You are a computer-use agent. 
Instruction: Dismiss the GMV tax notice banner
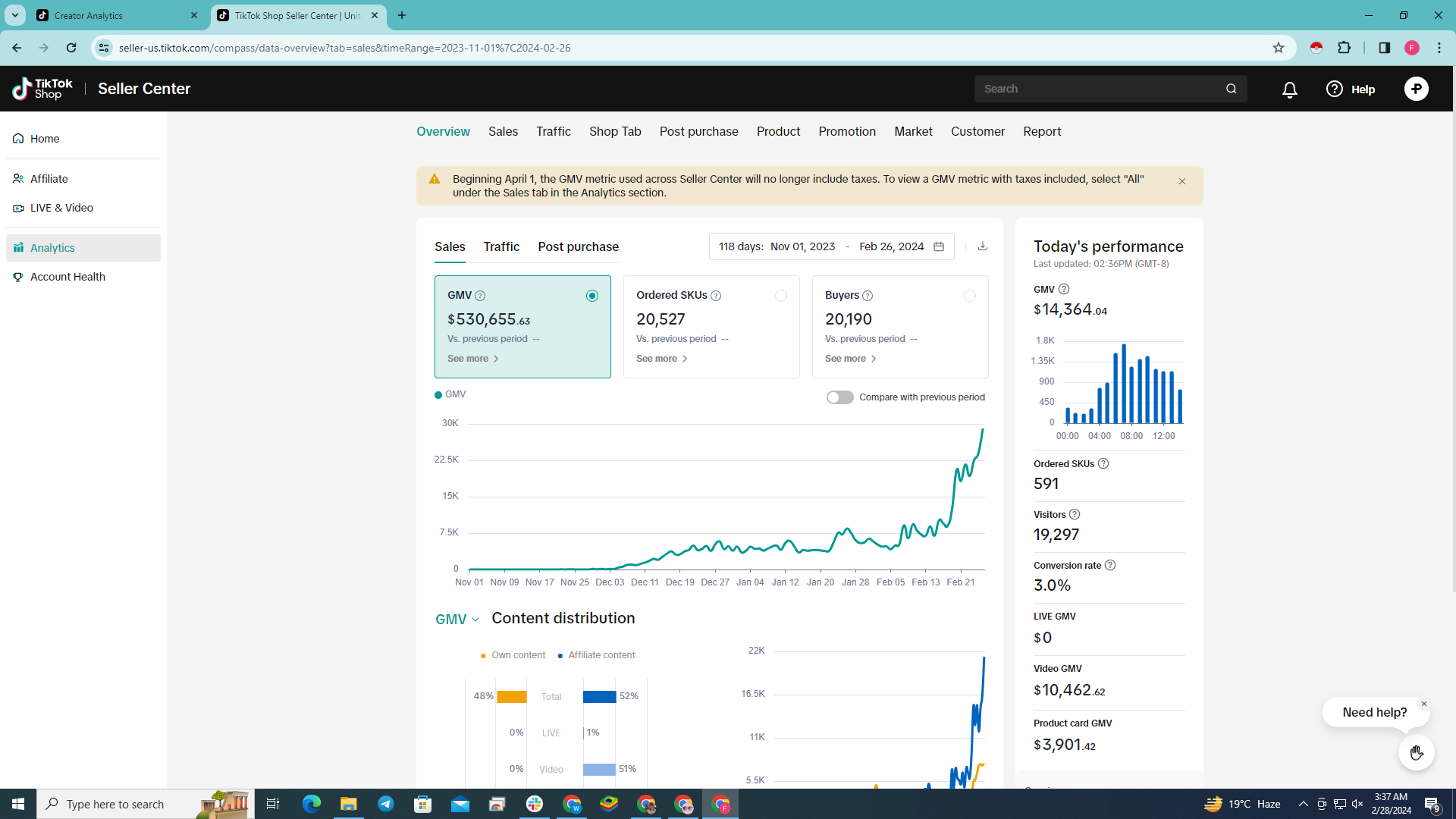click(1181, 181)
